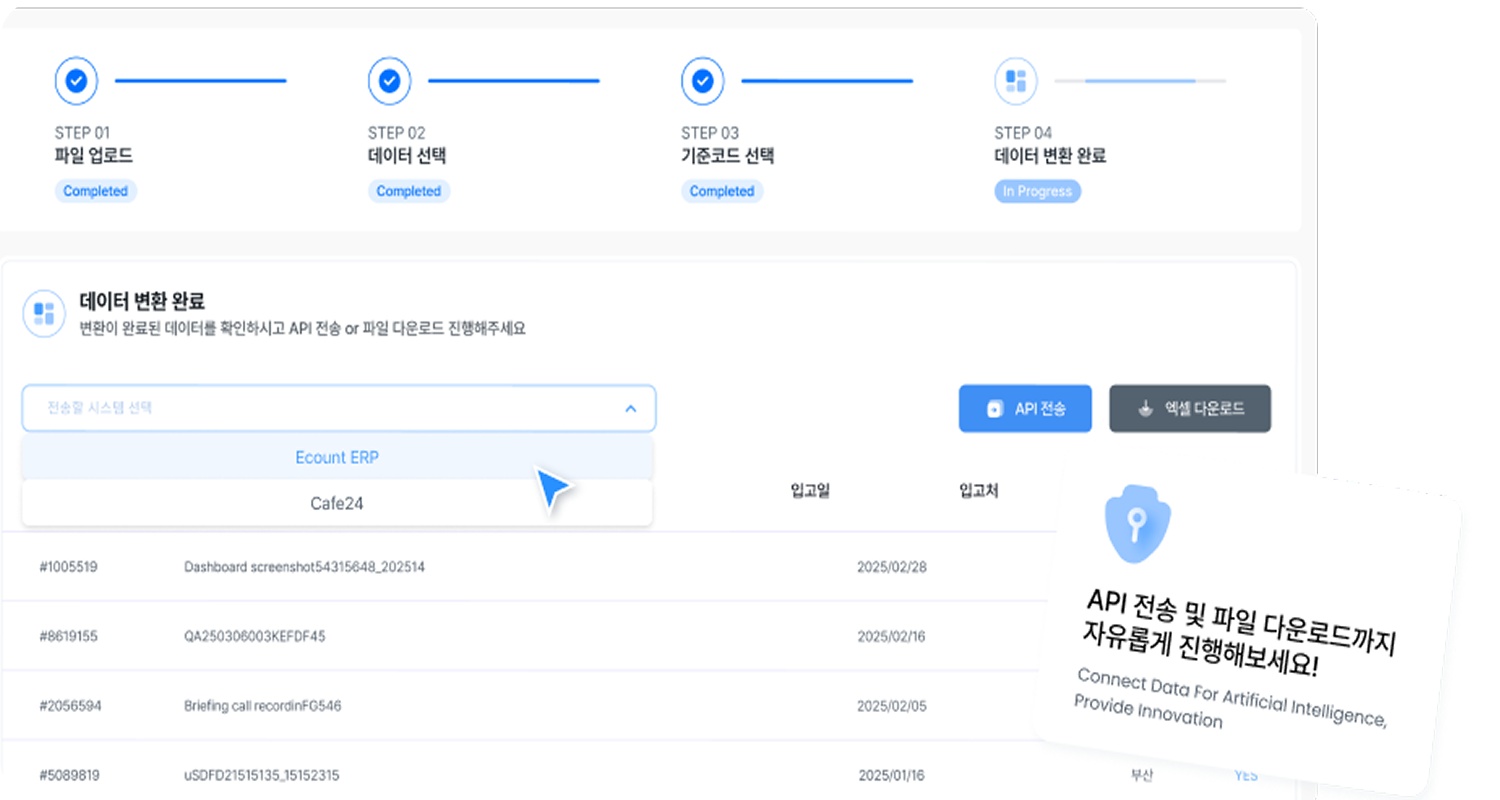Click date 2025/02/16
1500x800 pixels.
(x=892, y=636)
